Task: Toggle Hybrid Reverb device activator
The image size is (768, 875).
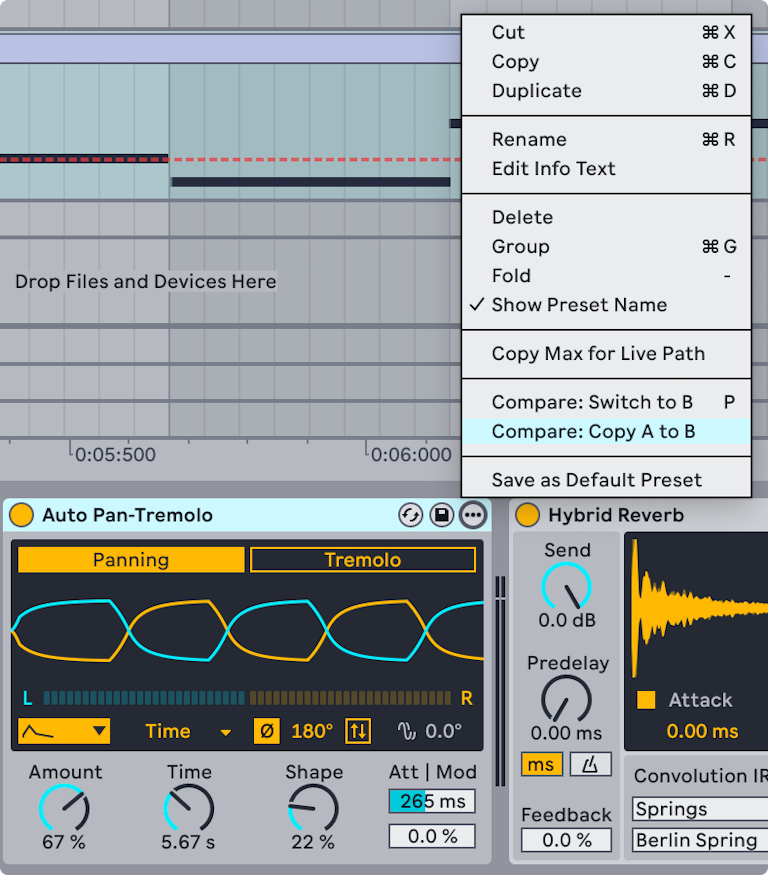Action: 527,515
